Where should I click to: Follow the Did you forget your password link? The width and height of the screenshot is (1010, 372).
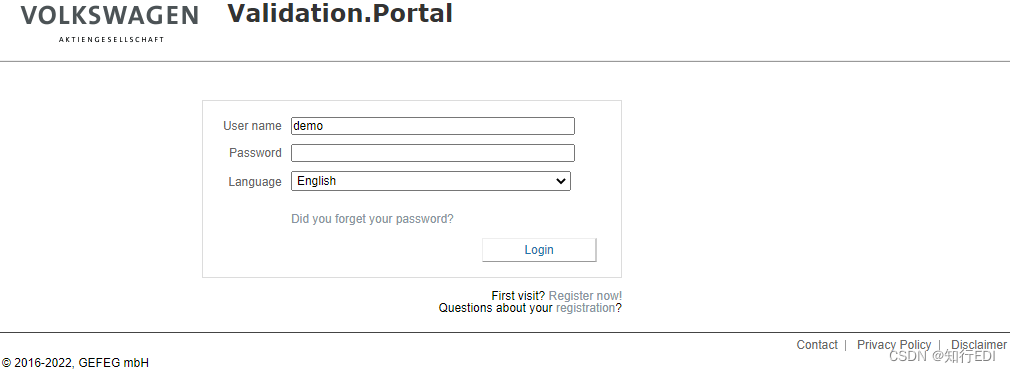(372, 219)
